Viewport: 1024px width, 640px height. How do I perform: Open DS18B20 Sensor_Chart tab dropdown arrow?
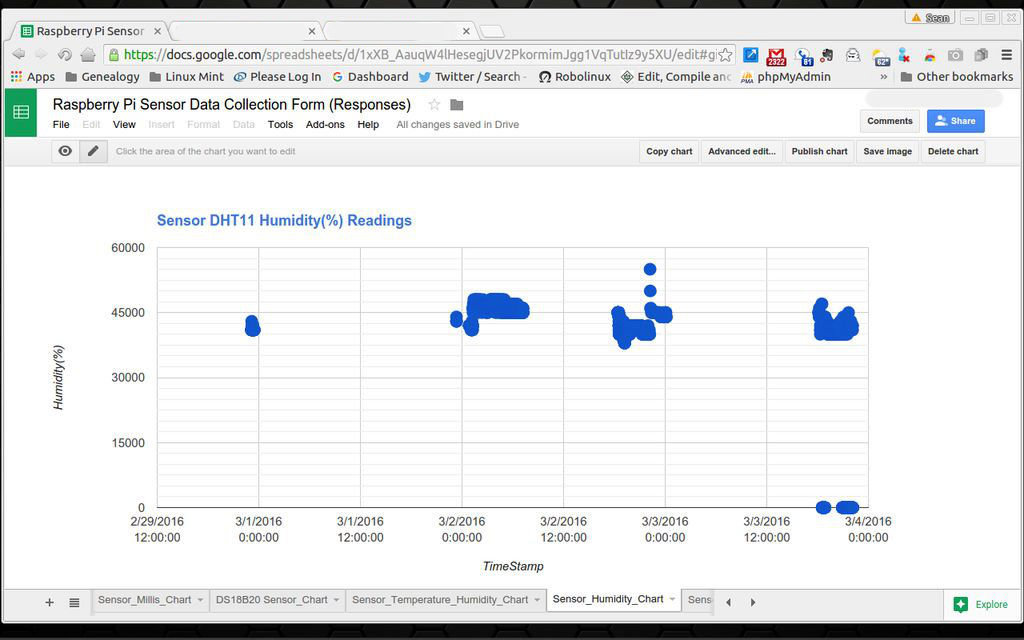coord(336,600)
